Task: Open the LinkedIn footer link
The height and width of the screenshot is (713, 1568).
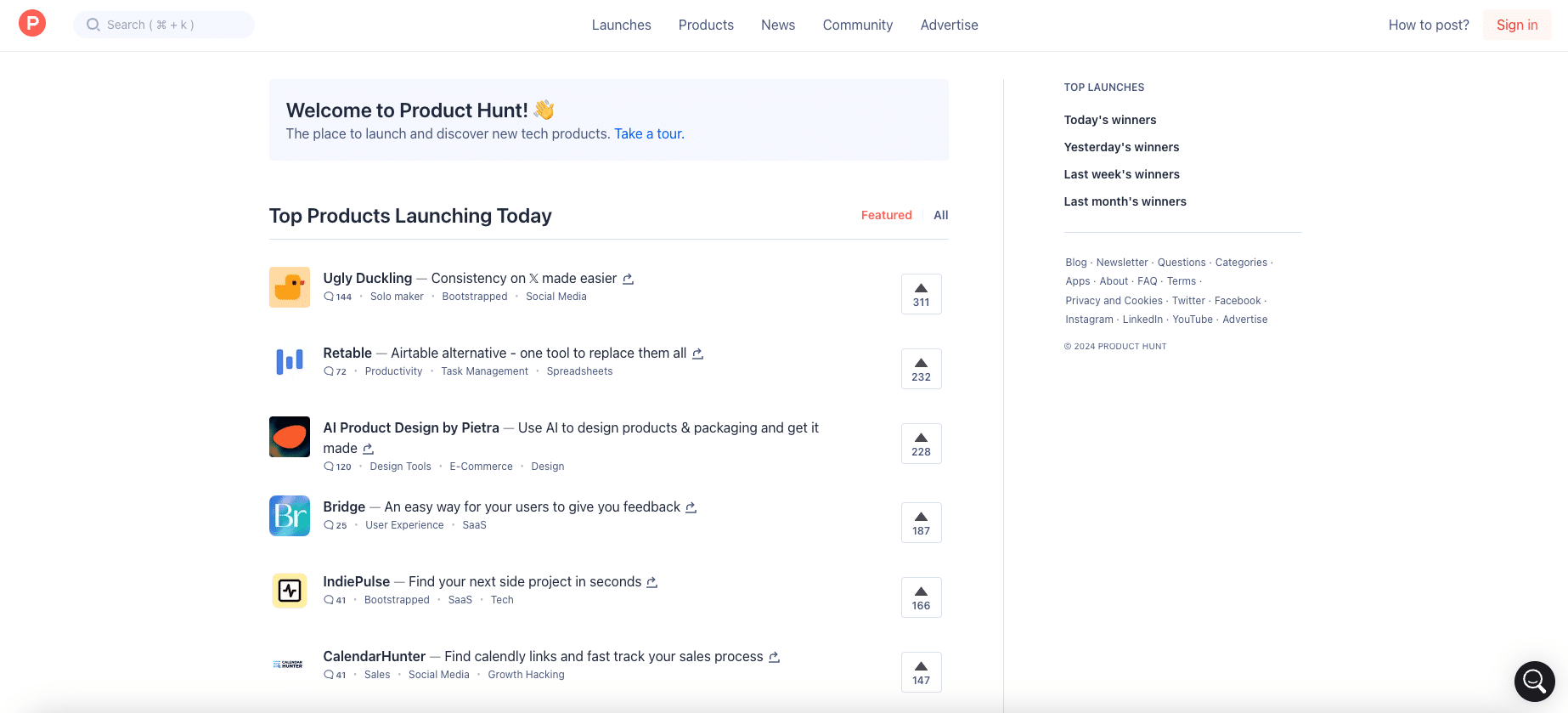Action: 1142,320
